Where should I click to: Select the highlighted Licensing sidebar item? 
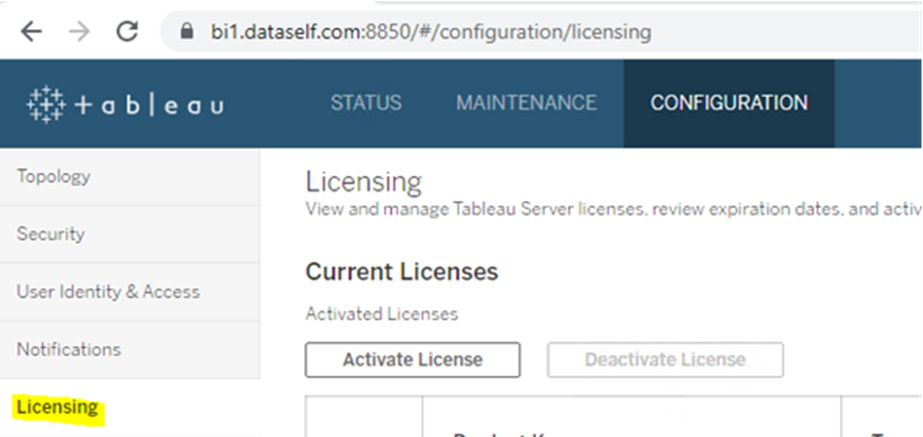[58, 407]
